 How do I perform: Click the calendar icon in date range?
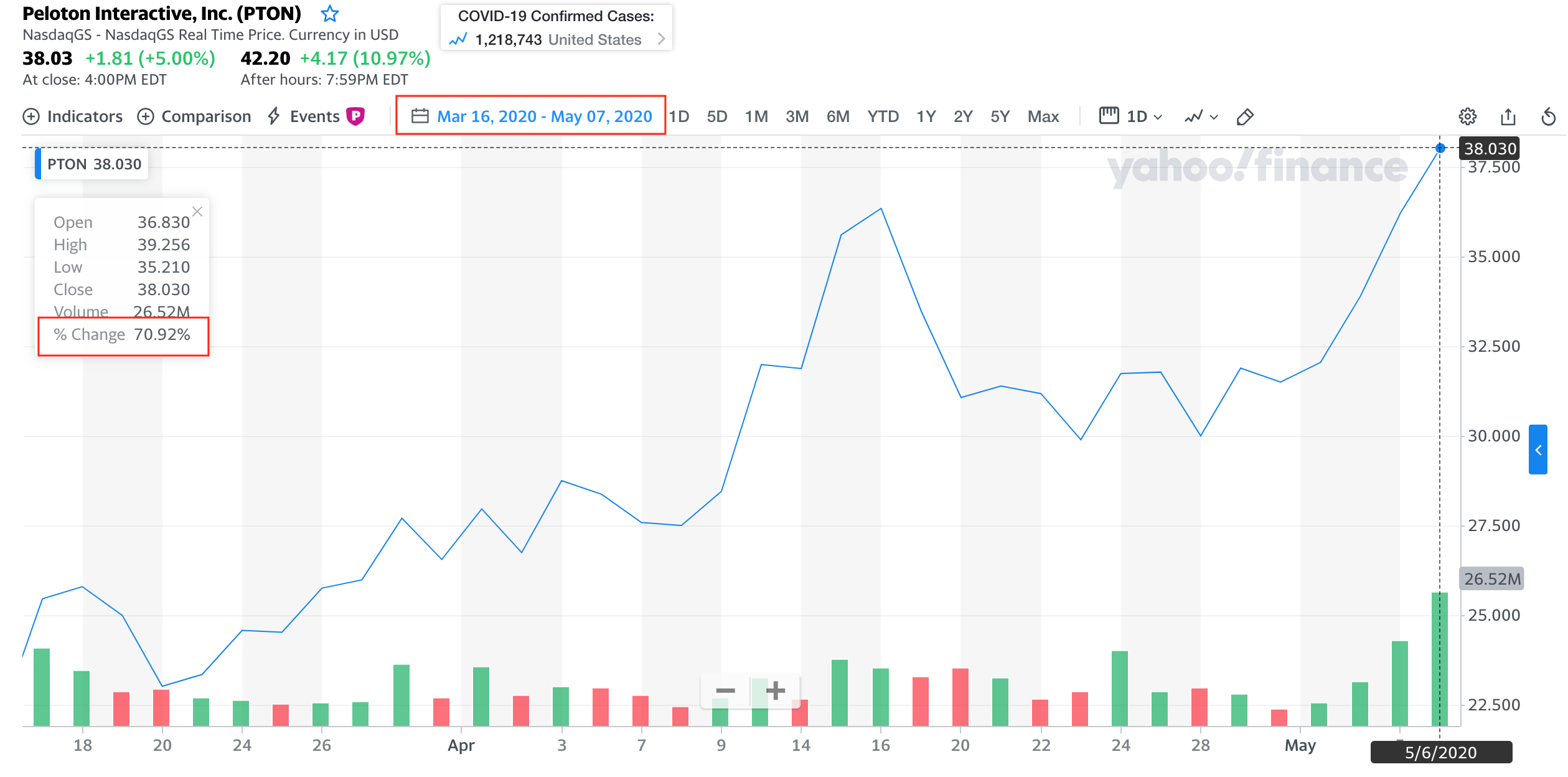point(420,116)
